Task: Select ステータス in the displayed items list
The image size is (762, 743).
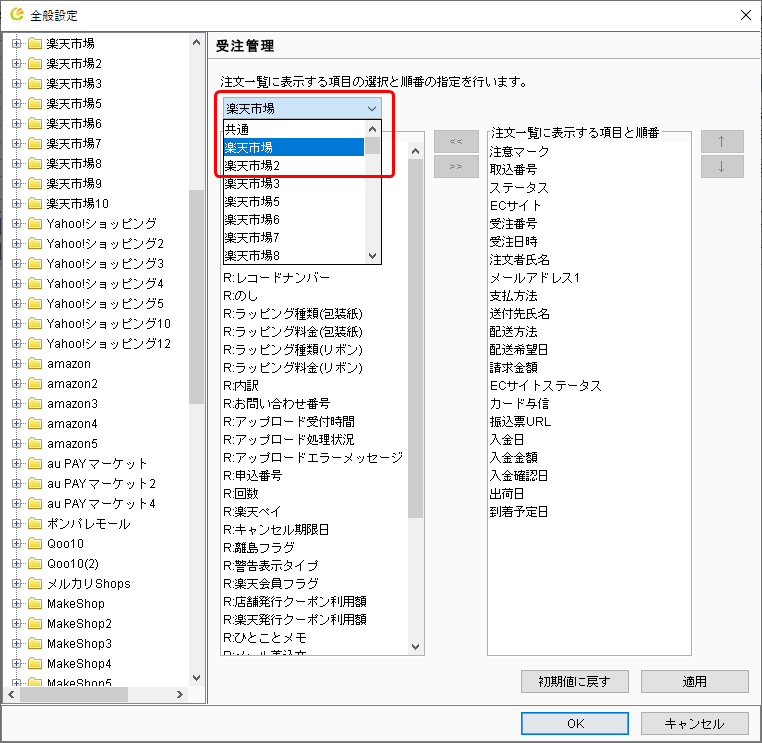Action: (x=519, y=188)
